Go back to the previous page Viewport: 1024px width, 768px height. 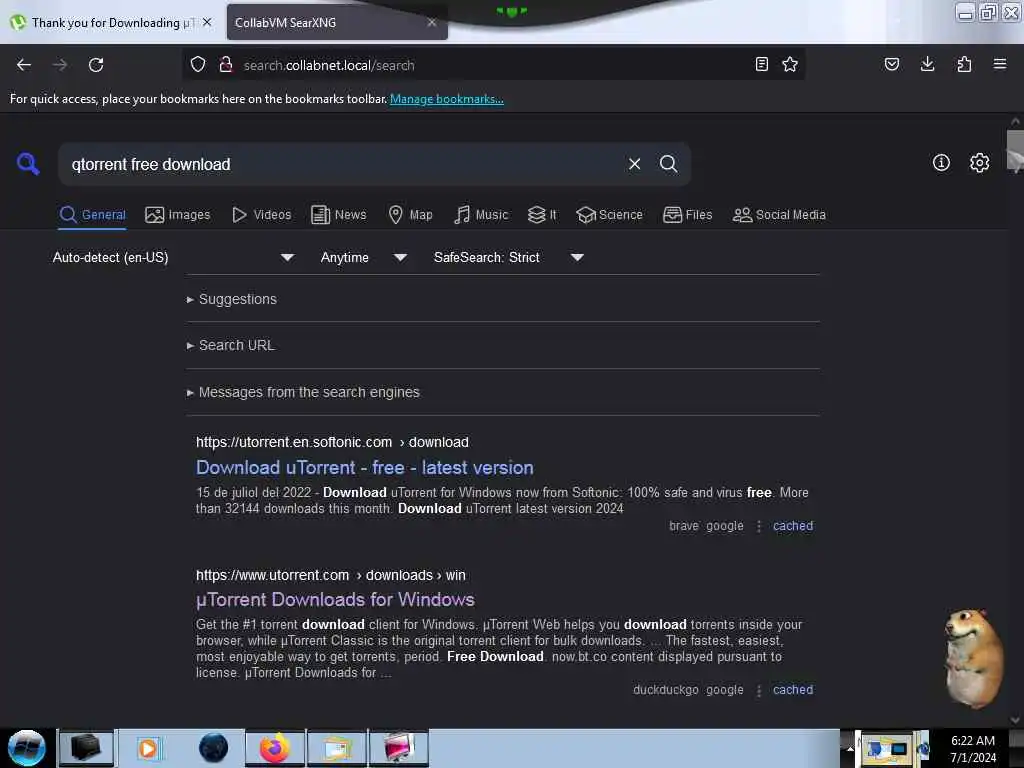[x=24, y=65]
